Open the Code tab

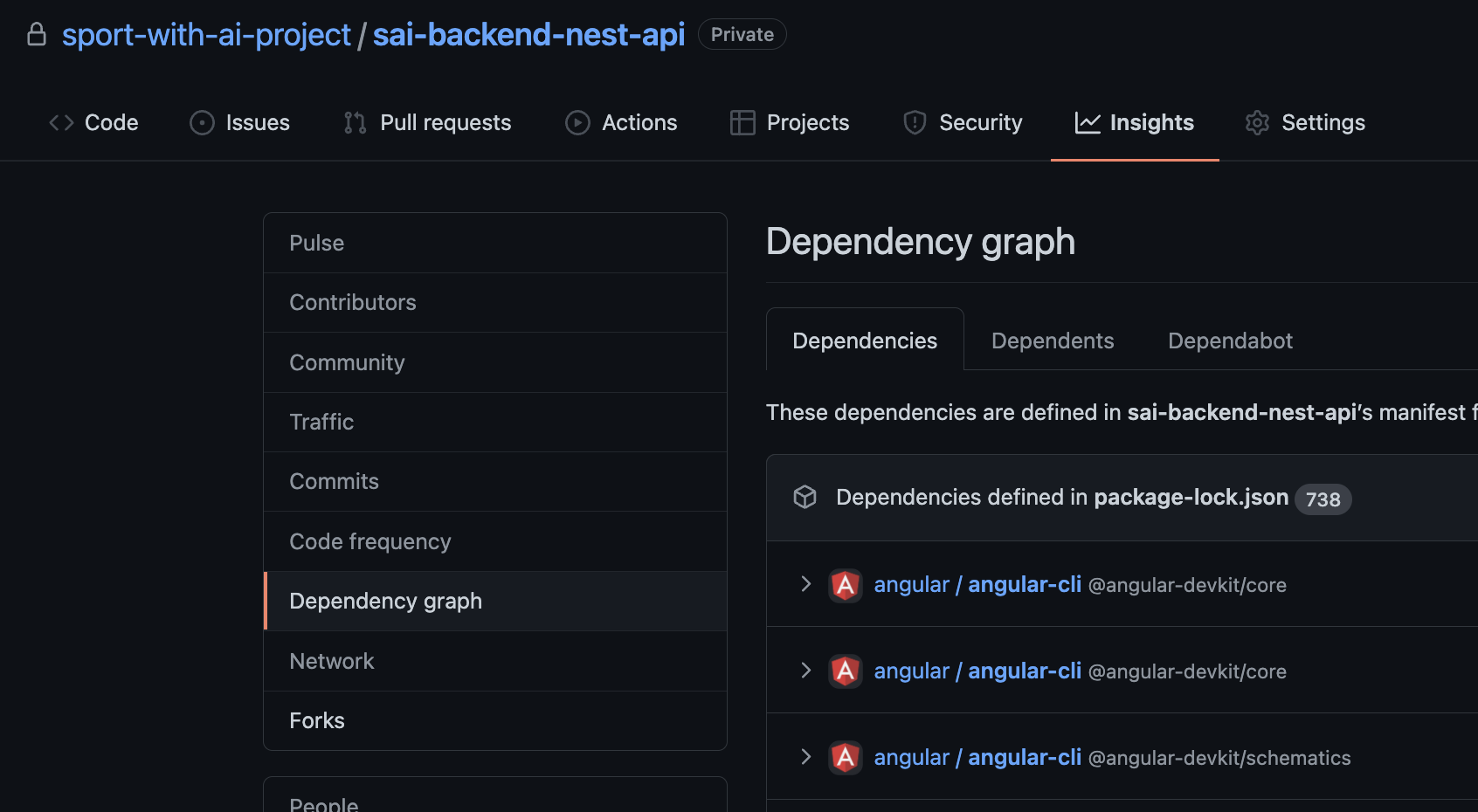point(93,122)
